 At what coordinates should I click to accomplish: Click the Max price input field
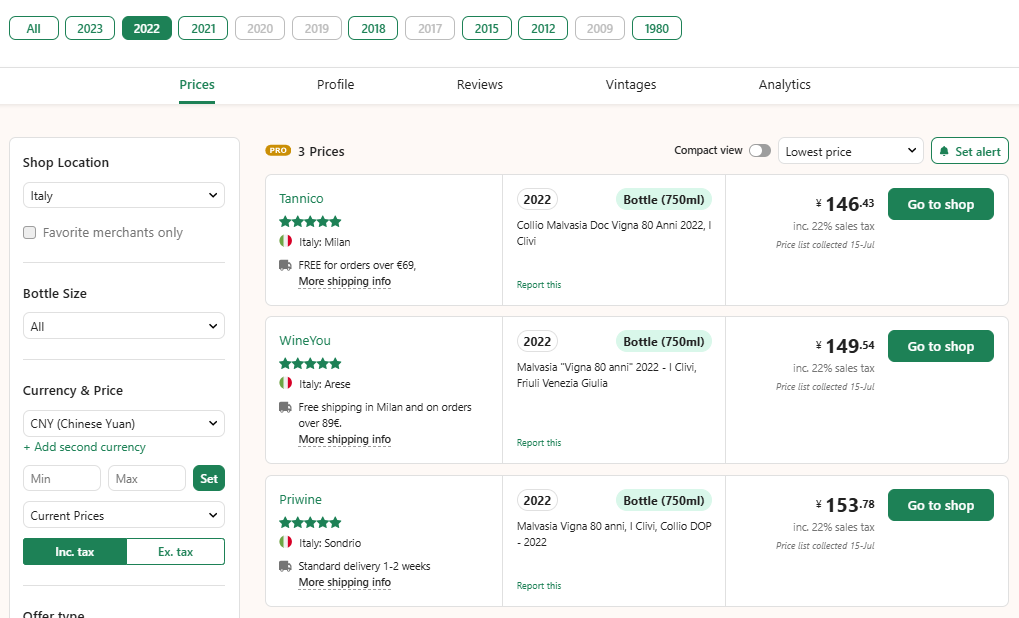pyautogui.click(x=147, y=478)
